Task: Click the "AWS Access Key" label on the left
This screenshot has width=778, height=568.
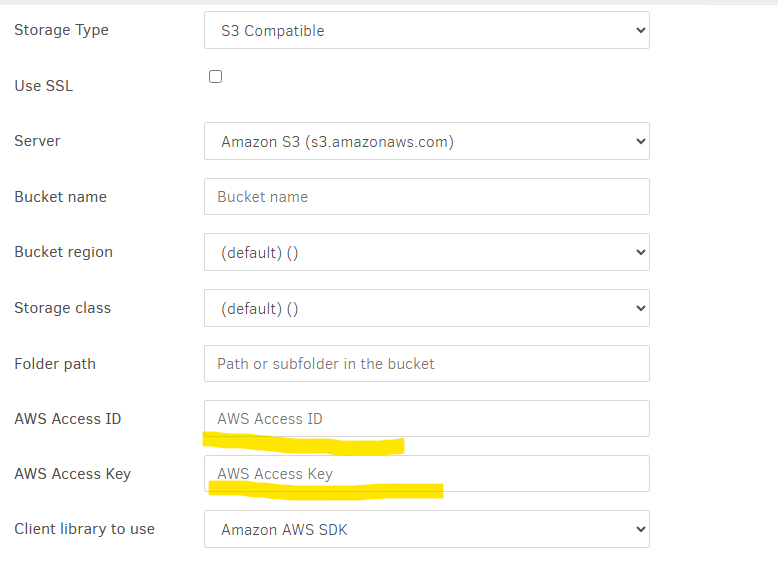Action: click(x=72, y=474)
